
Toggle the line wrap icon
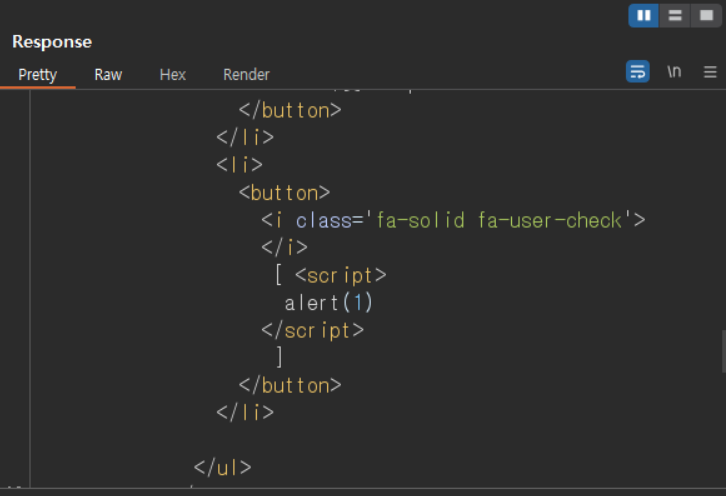coord(638,72)
